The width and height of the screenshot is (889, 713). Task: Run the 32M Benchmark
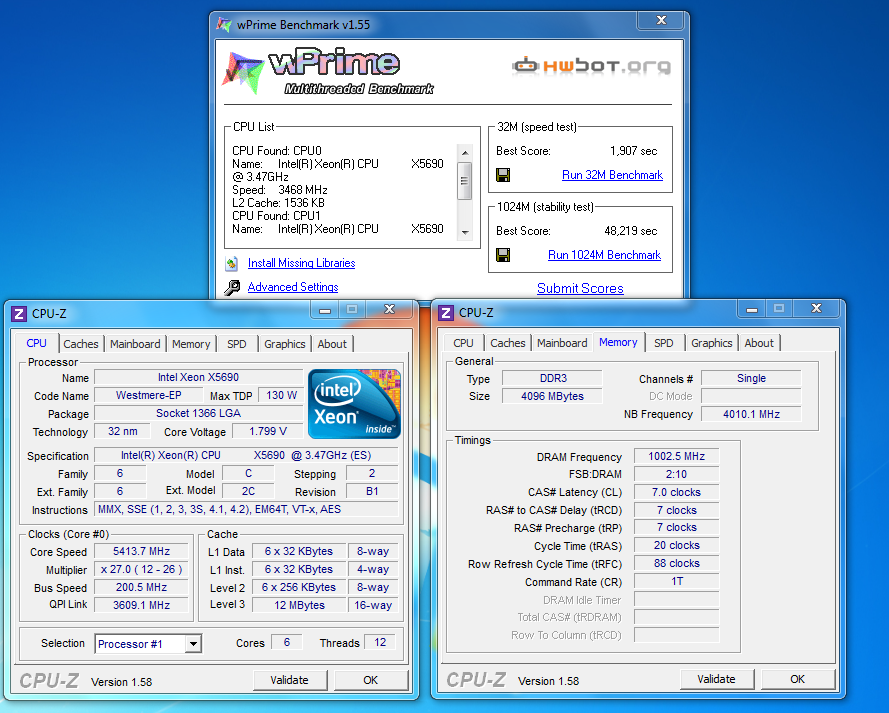612,175
